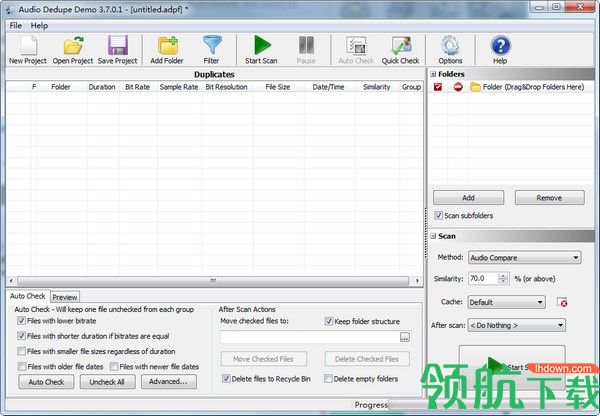Increase Similarity with the spinner up arrow

(x=503, y=276)
